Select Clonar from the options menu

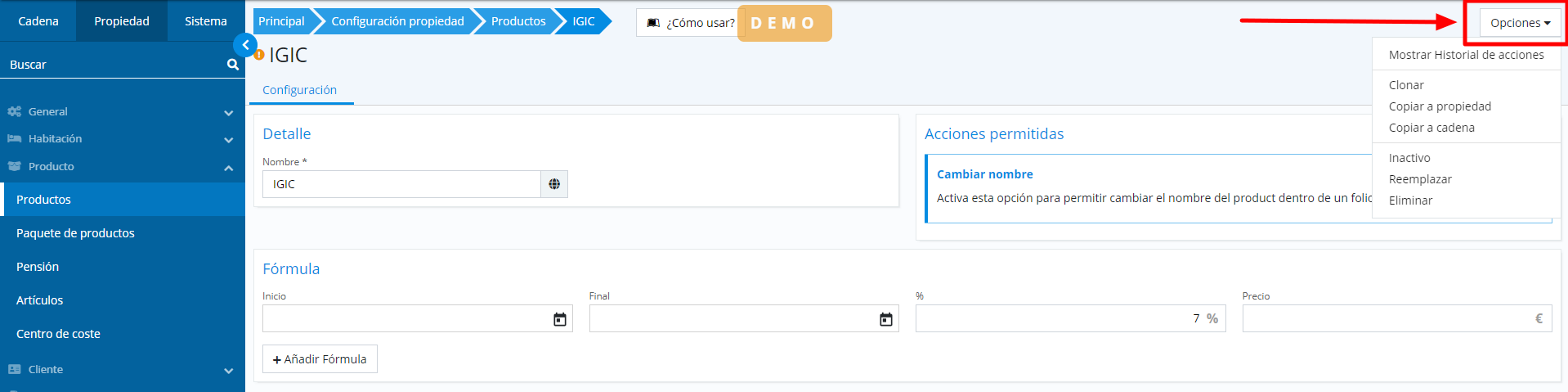1406,85
